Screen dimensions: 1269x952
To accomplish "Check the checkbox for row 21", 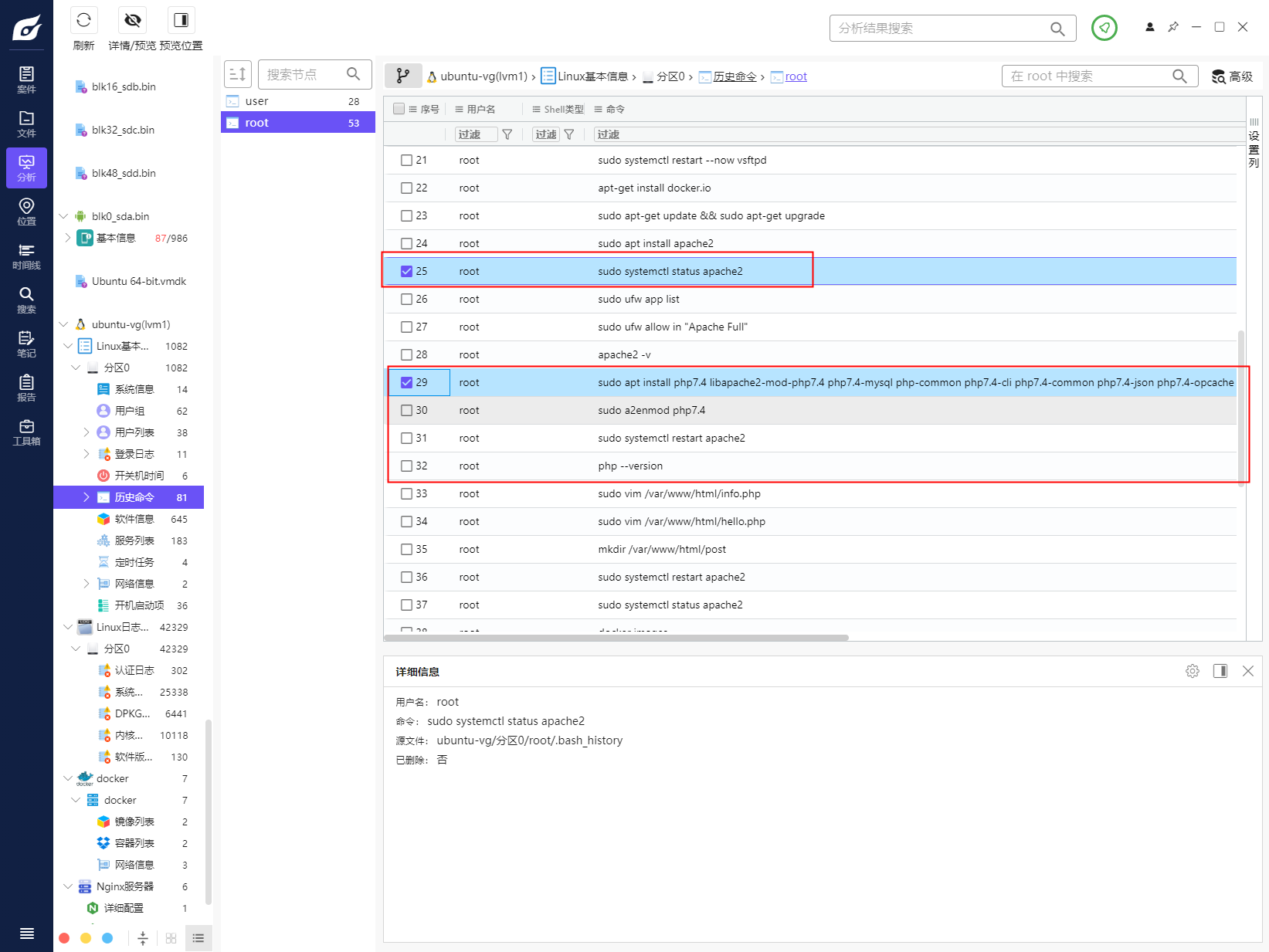I will tap(407, 161).
